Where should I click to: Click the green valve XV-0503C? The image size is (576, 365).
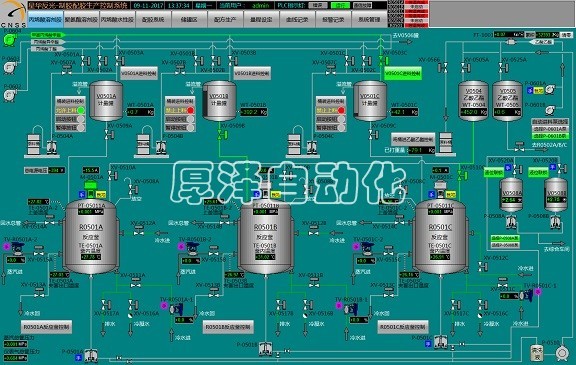click(x=383, y=61)
